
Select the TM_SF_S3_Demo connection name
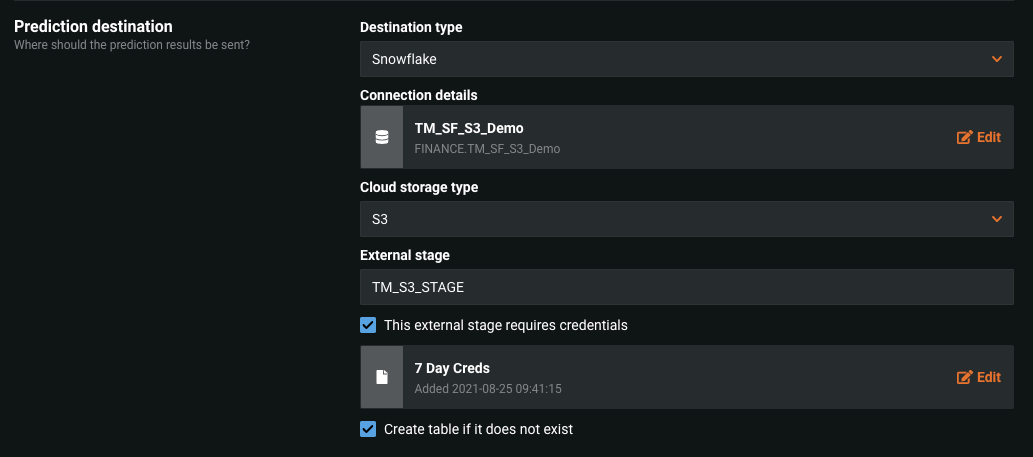pos(469,128)
